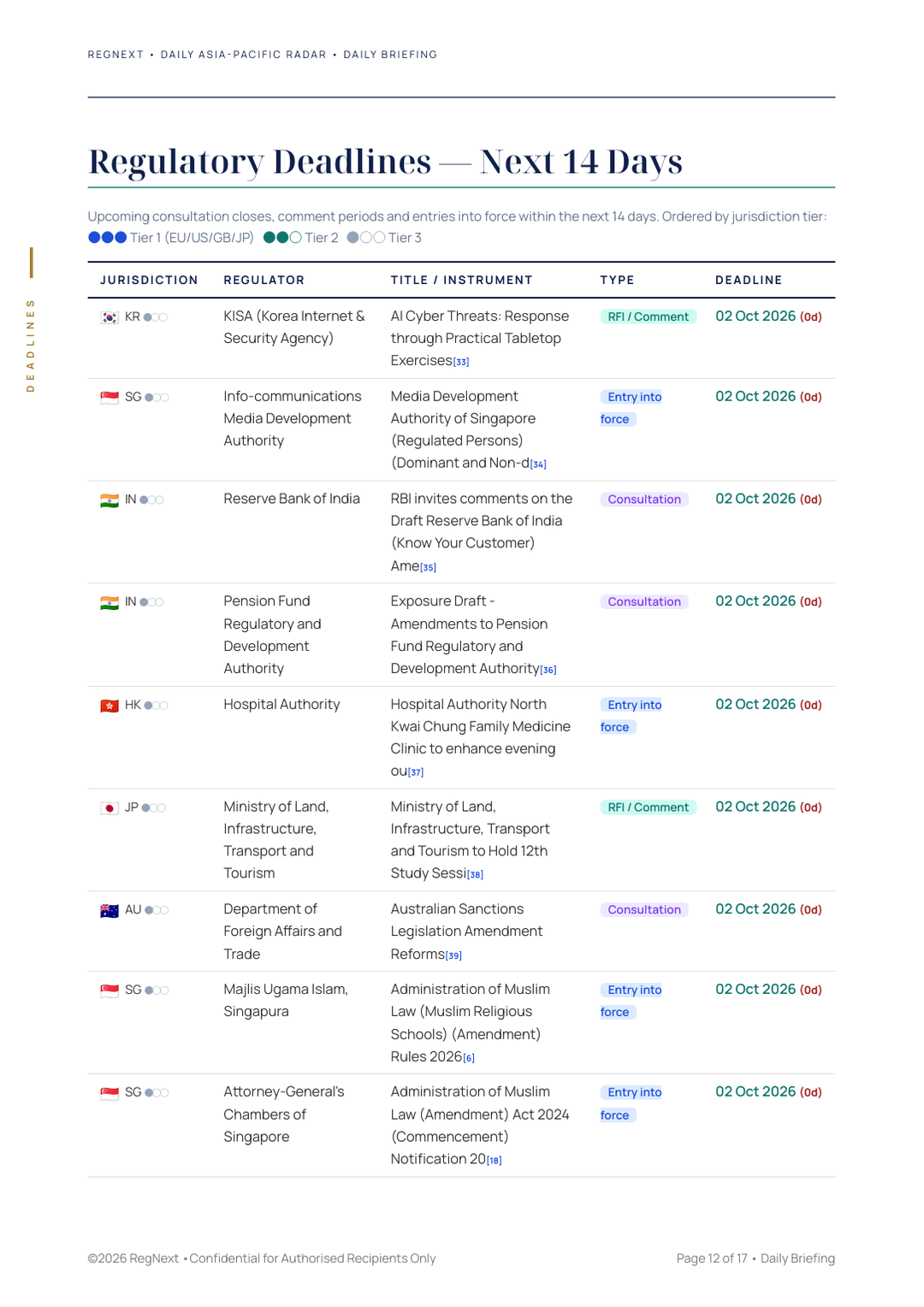
Task: Open footnote reference [33]
Action: point(461,362)
